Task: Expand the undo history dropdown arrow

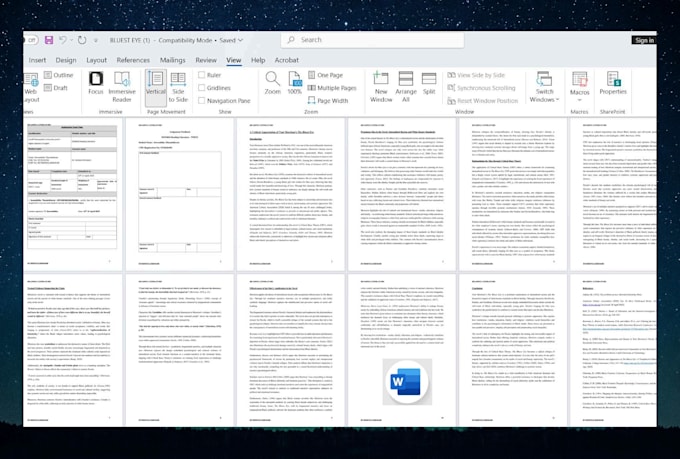Action: [71, 40]
